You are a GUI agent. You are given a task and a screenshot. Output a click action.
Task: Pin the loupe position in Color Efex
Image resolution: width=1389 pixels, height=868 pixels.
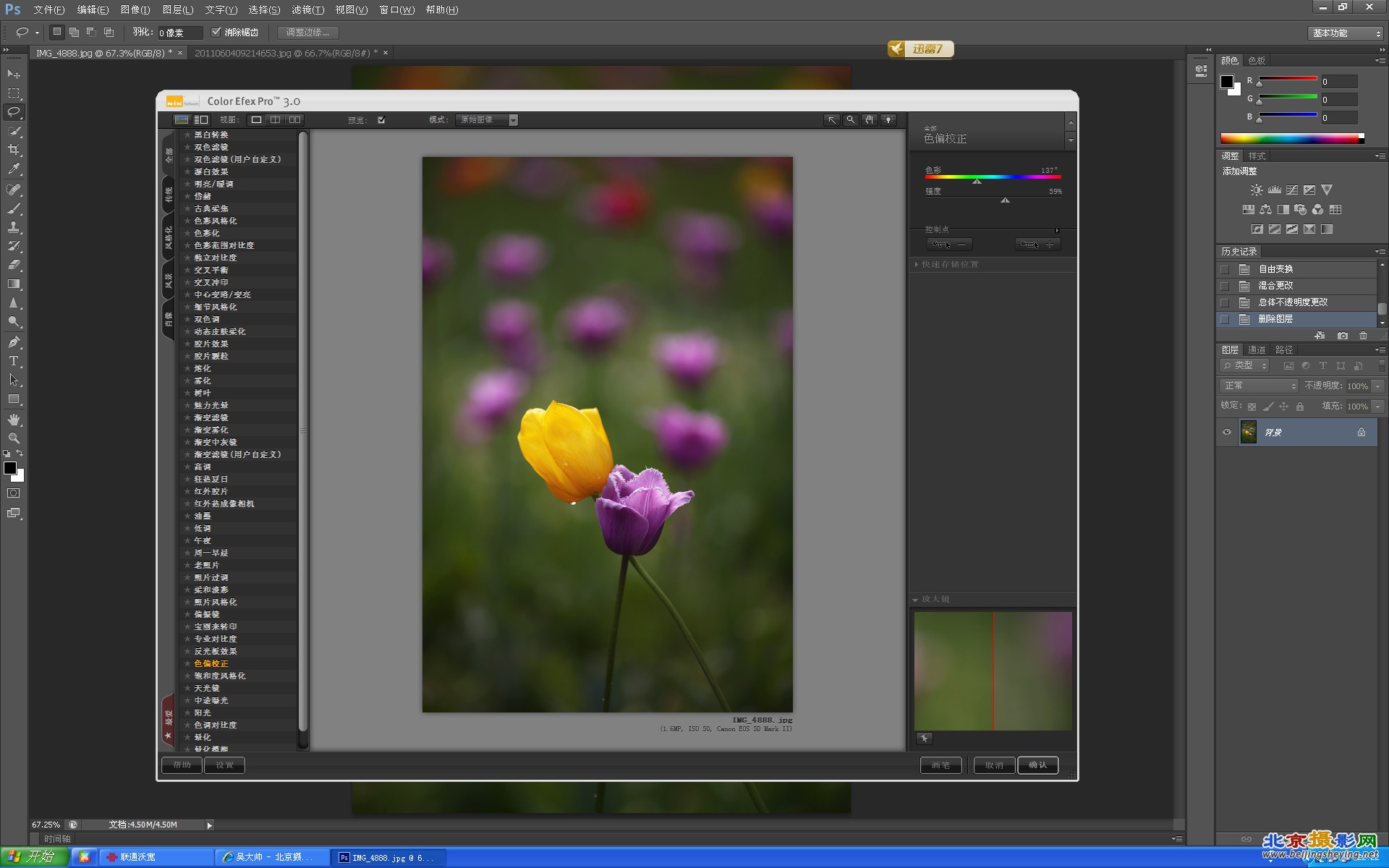[924, 739]
